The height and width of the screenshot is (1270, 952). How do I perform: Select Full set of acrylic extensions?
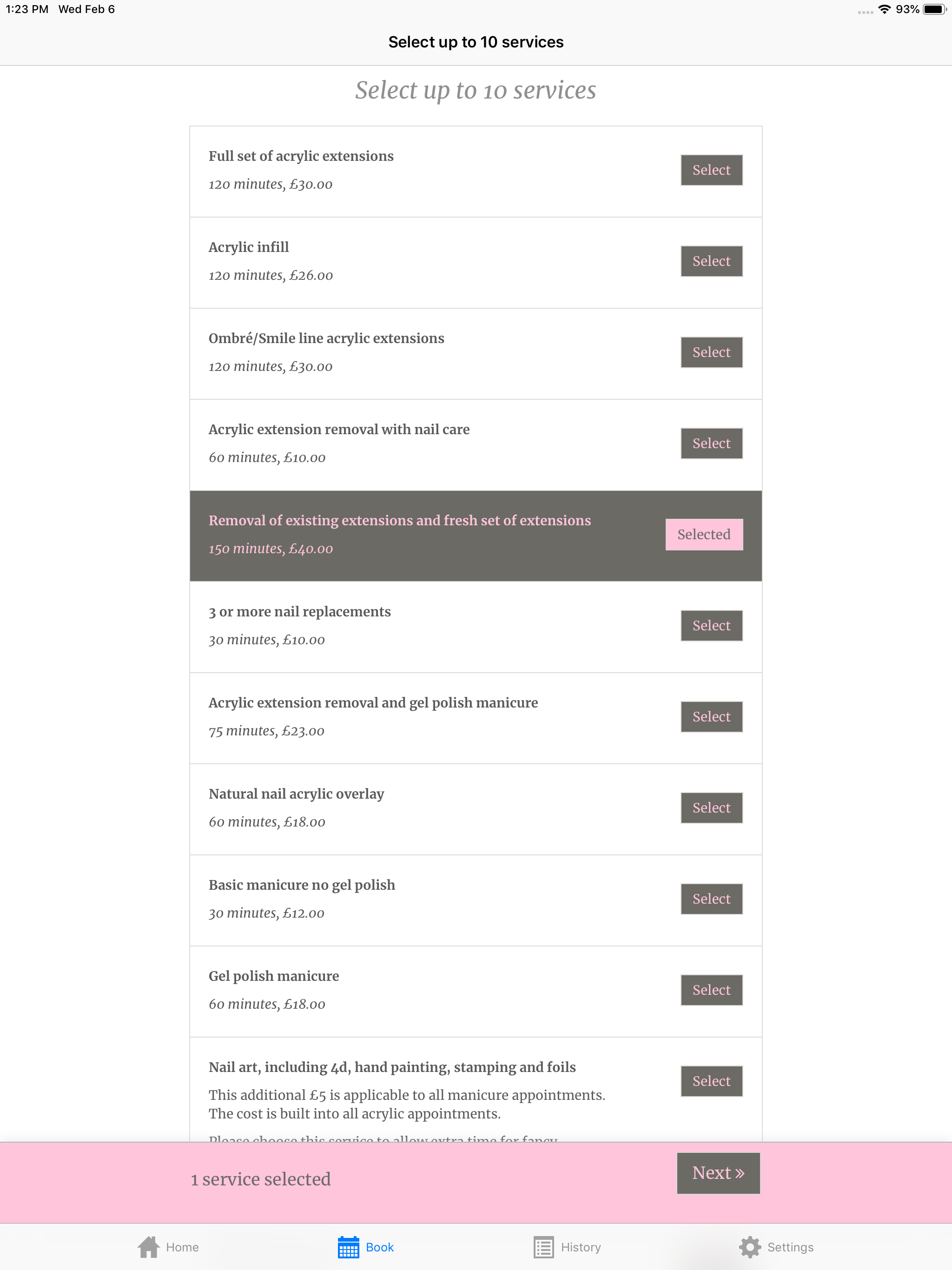711,170
